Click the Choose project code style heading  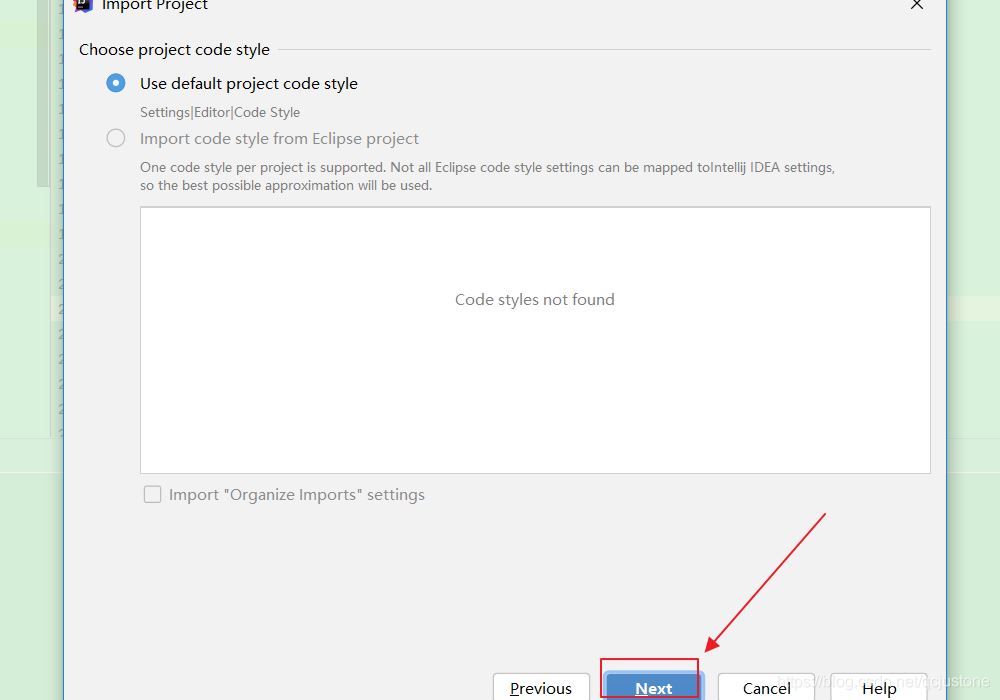[x=174, y=50]
